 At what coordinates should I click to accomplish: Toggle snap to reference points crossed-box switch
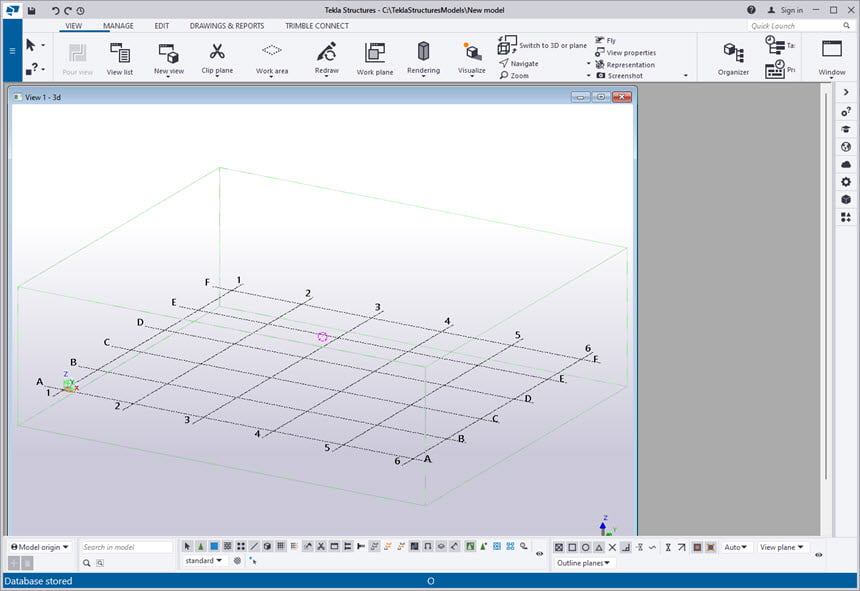[558, 547]
